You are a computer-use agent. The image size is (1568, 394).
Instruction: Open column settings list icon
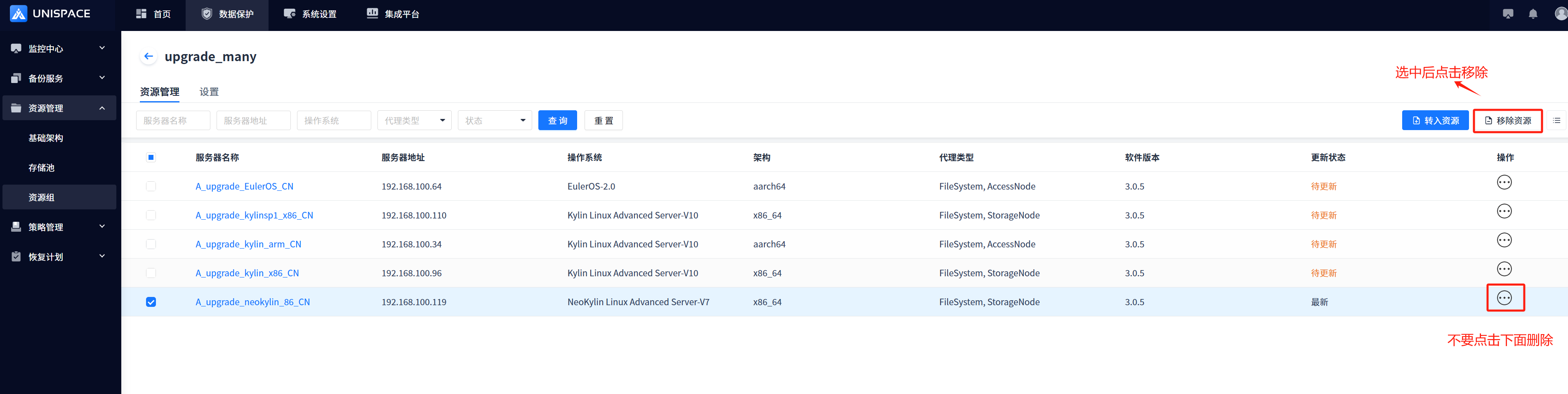[x=1556, y=121]
